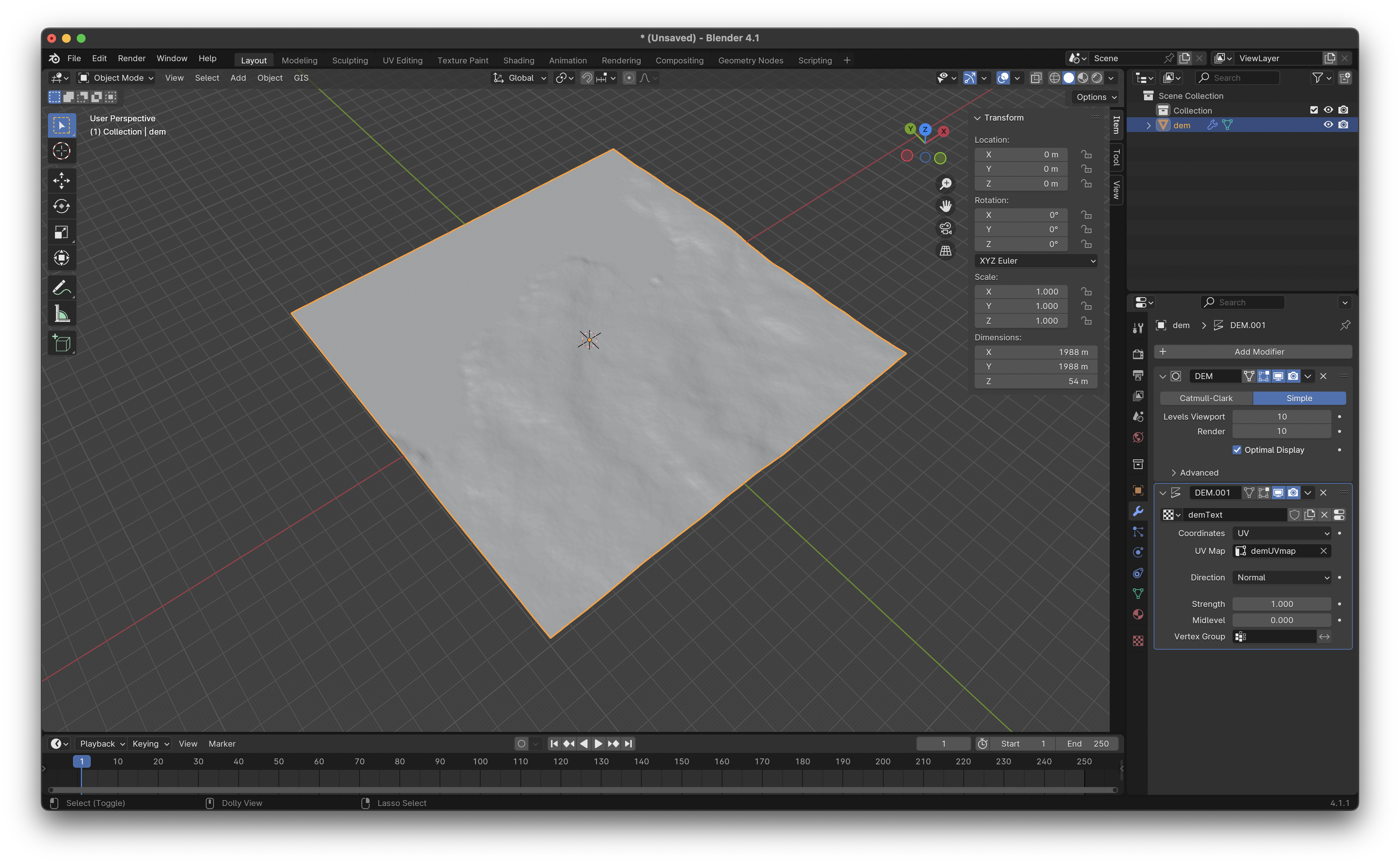Toggle proportional editing
The height and width of the screenshot is (865, 1400).
click(629, 78)
